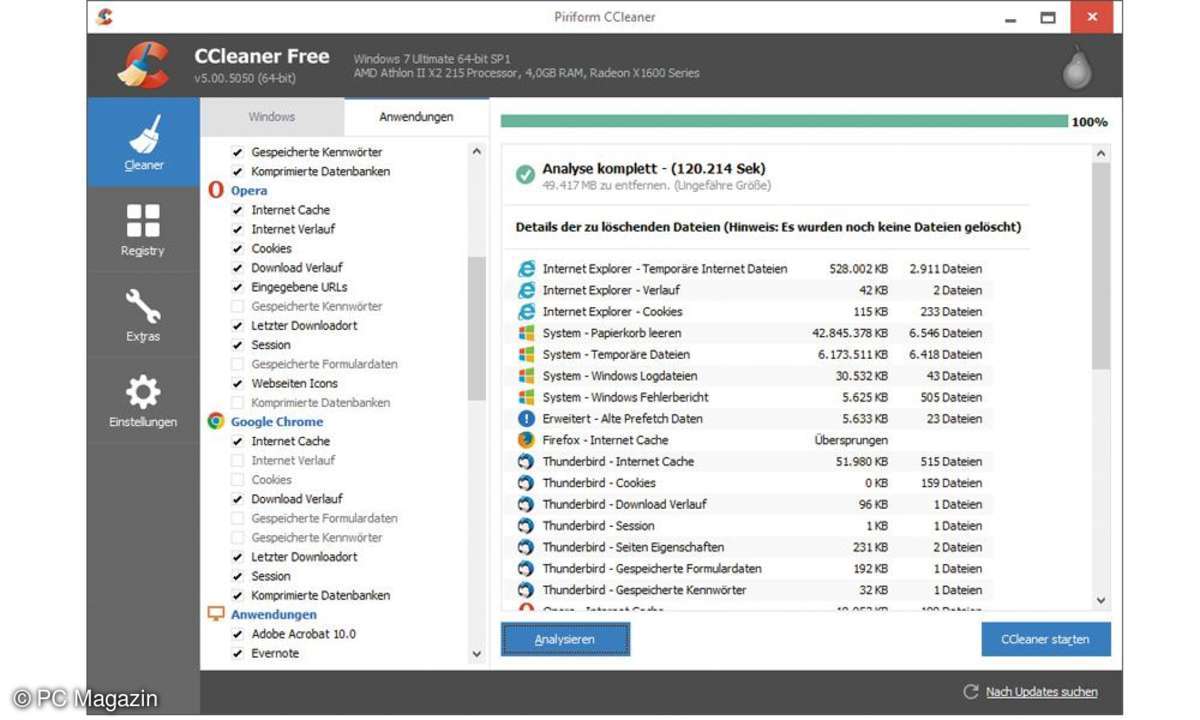Open the Registry section
Image resolution: width=1200 pixels, height=720 pixels.
(143, 230)
